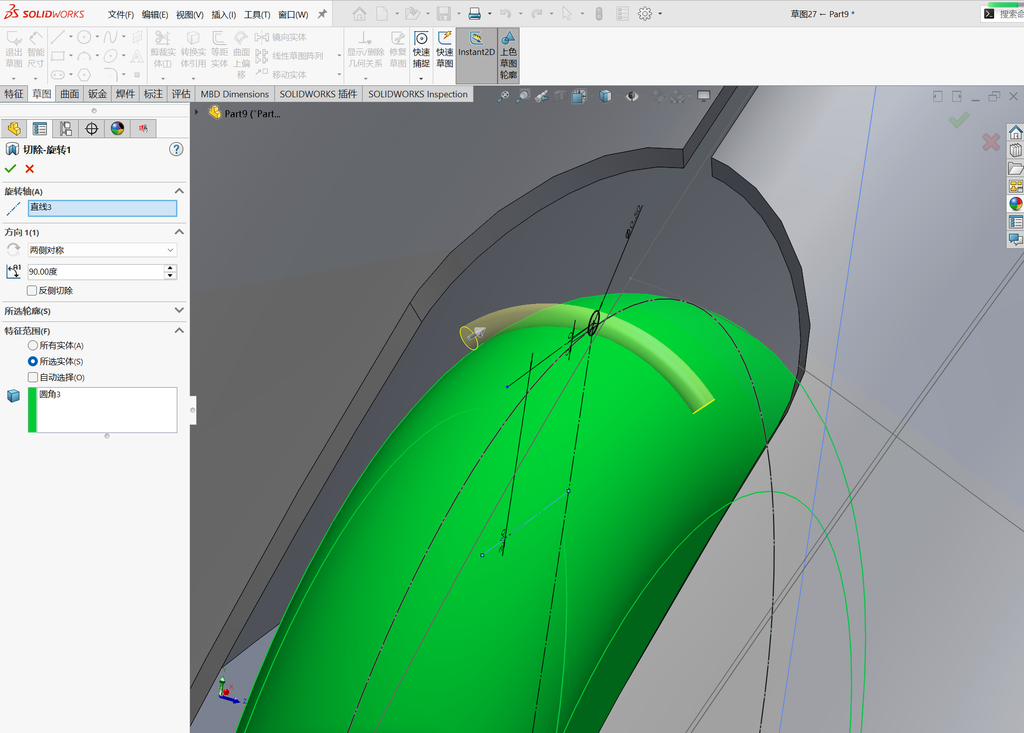The width and height of the screenshot is (1024, 733).
Task: Open MBD Dimensions tab
Action: coord(234,94)
